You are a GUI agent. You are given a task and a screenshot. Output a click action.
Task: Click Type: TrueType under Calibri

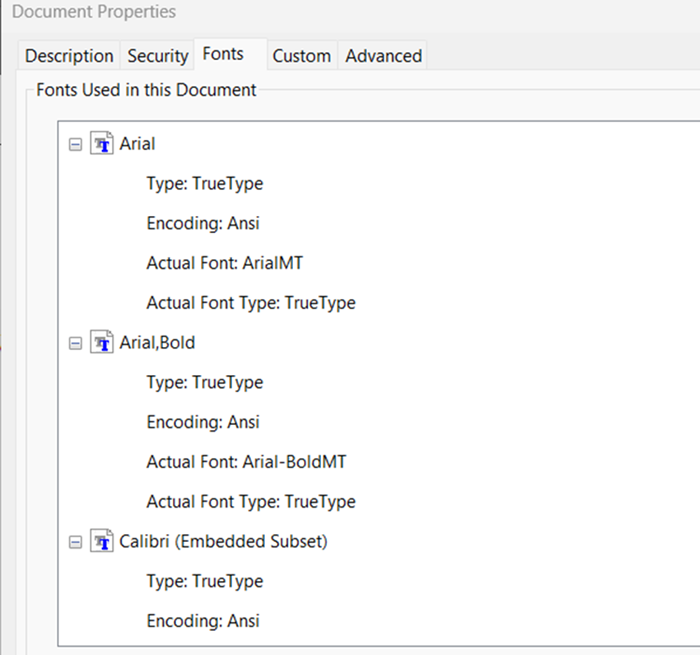(x=204, y=581)
